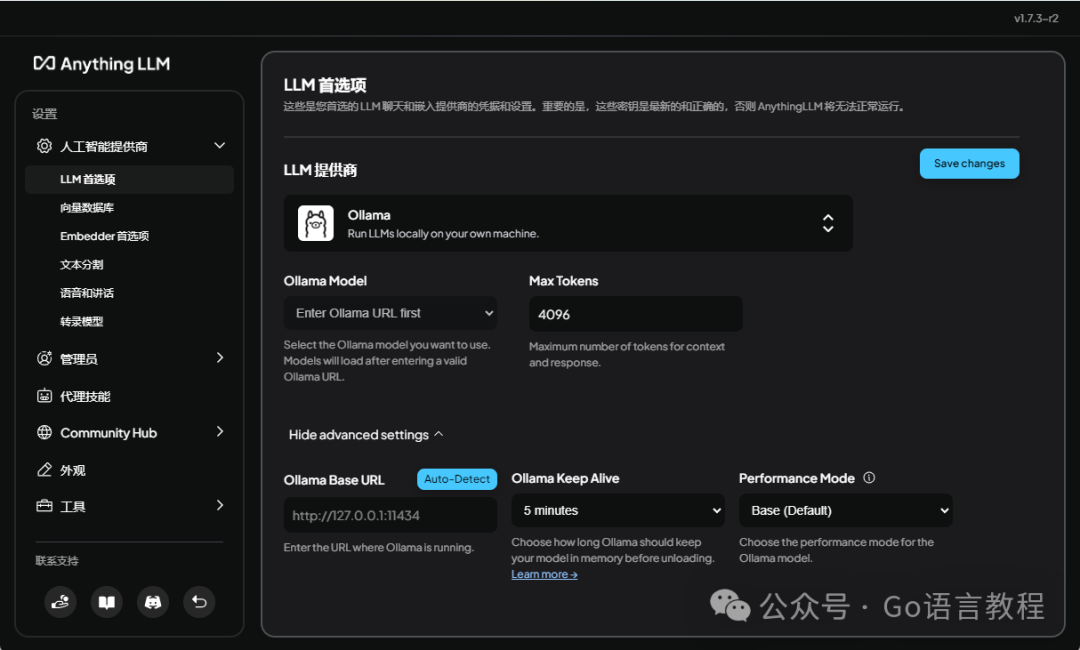Viewport: 1080px width, 650px height.
Task: Expand the Community Hub chevron
Action: click(x=220, y=432)
